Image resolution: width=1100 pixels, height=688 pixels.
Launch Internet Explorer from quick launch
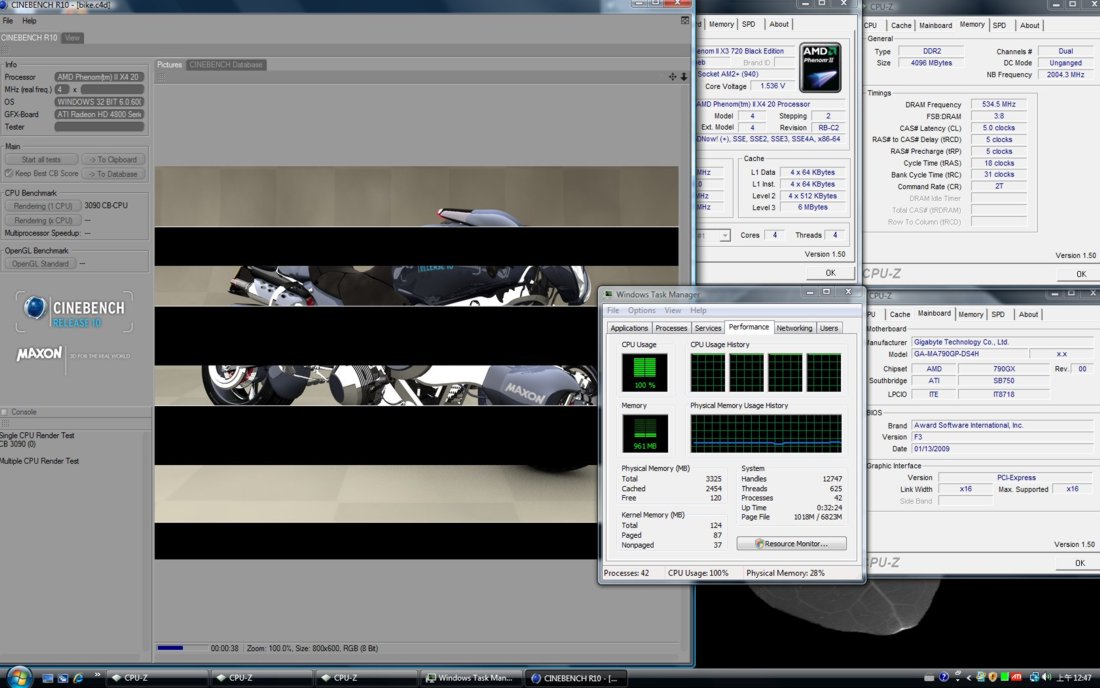click(x=78, y=678)
